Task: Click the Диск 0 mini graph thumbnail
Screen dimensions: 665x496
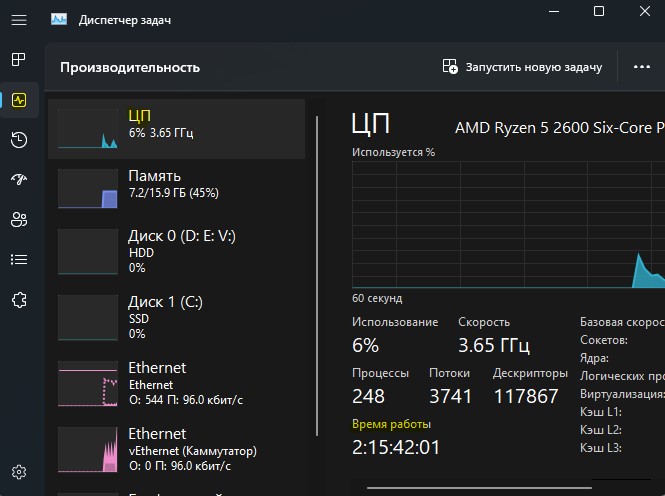Action: point(88,252)
